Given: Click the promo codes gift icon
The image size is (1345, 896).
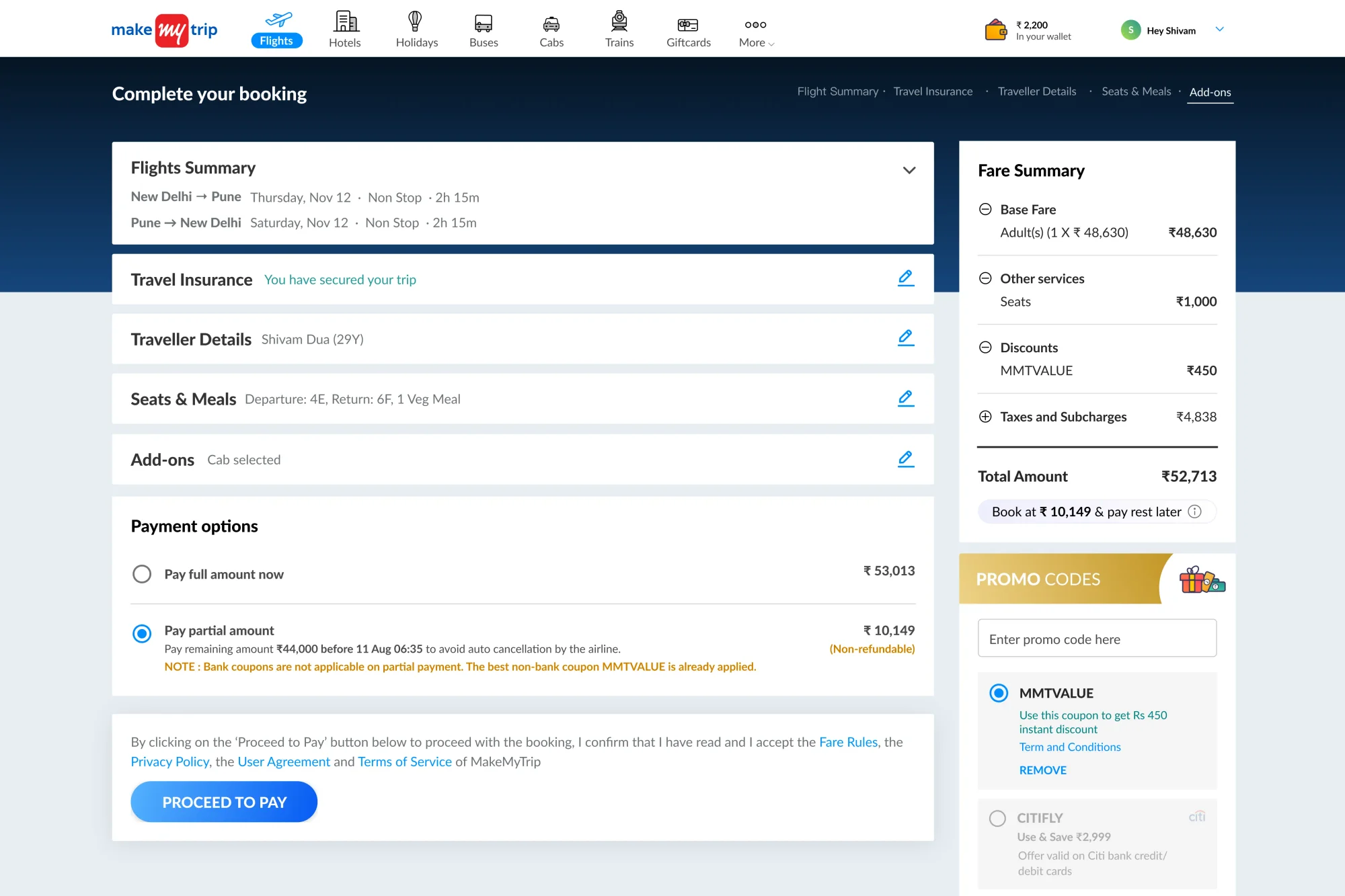Looking at the screenshot, I should (x=1202, y=579).
